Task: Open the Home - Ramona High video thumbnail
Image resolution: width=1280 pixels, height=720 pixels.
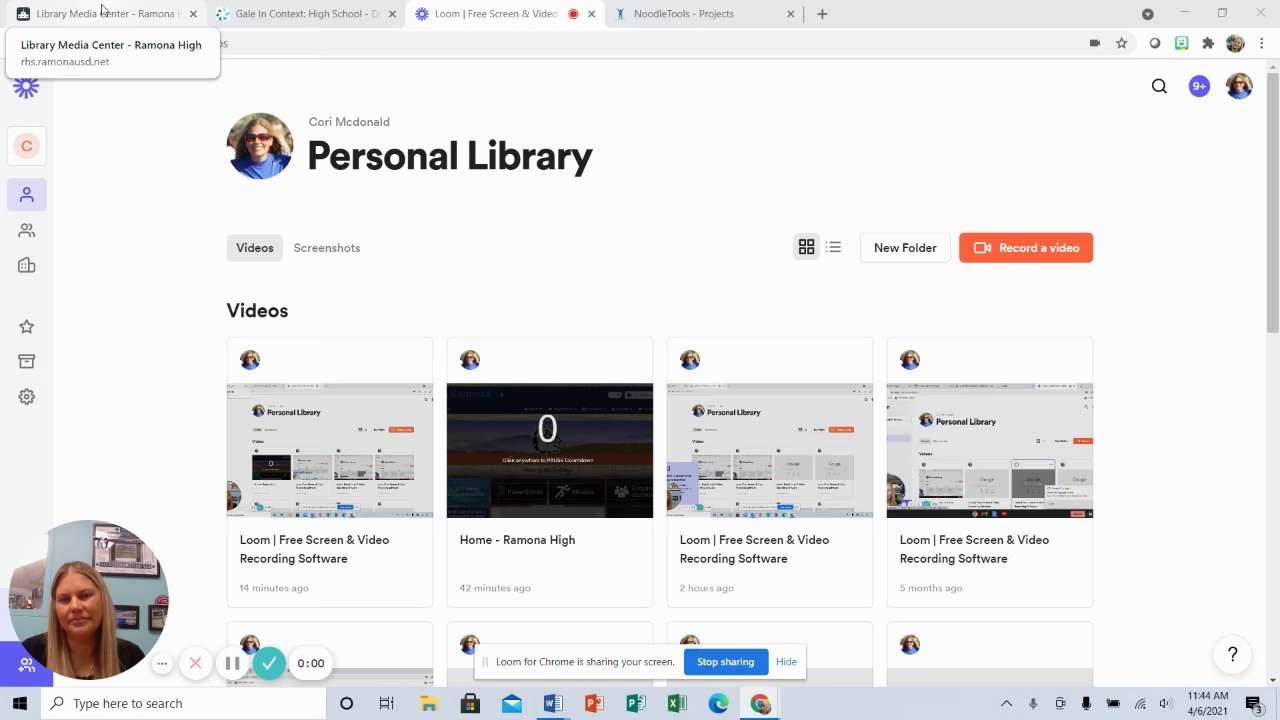Action: (550, 450)
